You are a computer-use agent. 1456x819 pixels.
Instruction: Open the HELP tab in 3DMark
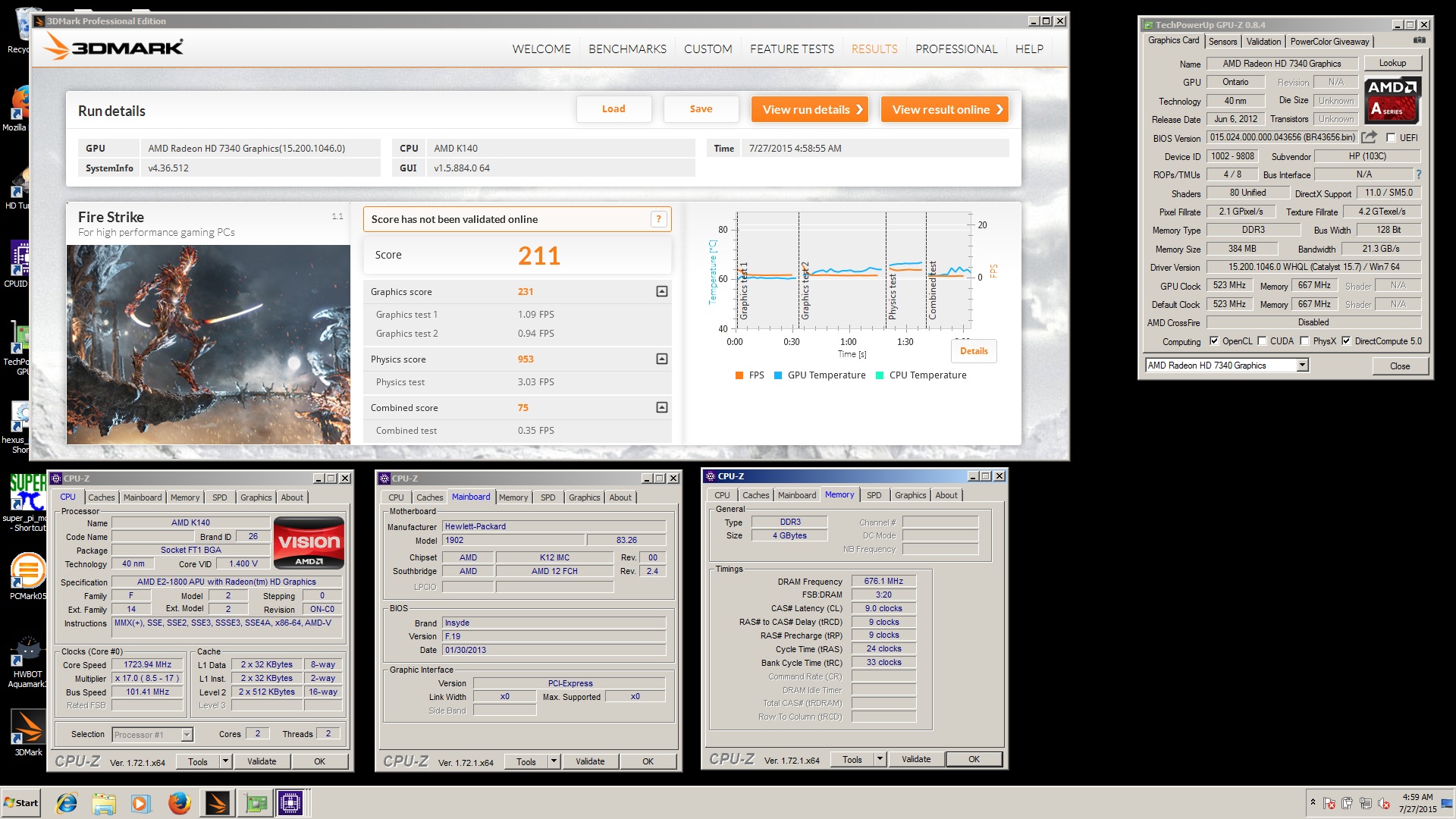[x=1029, y=49]
